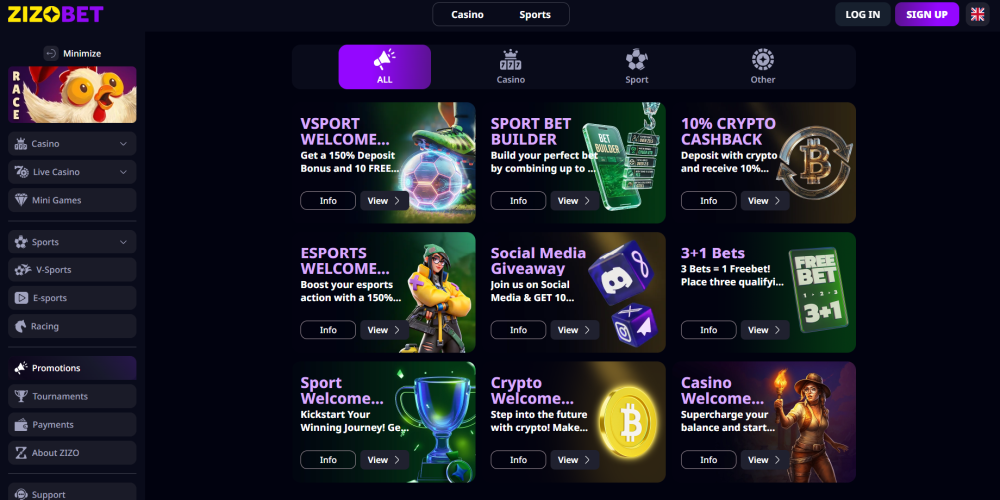Screen dimensions: 1000x500
Task: Go to About ZIZO page
Action: point(72,453)
